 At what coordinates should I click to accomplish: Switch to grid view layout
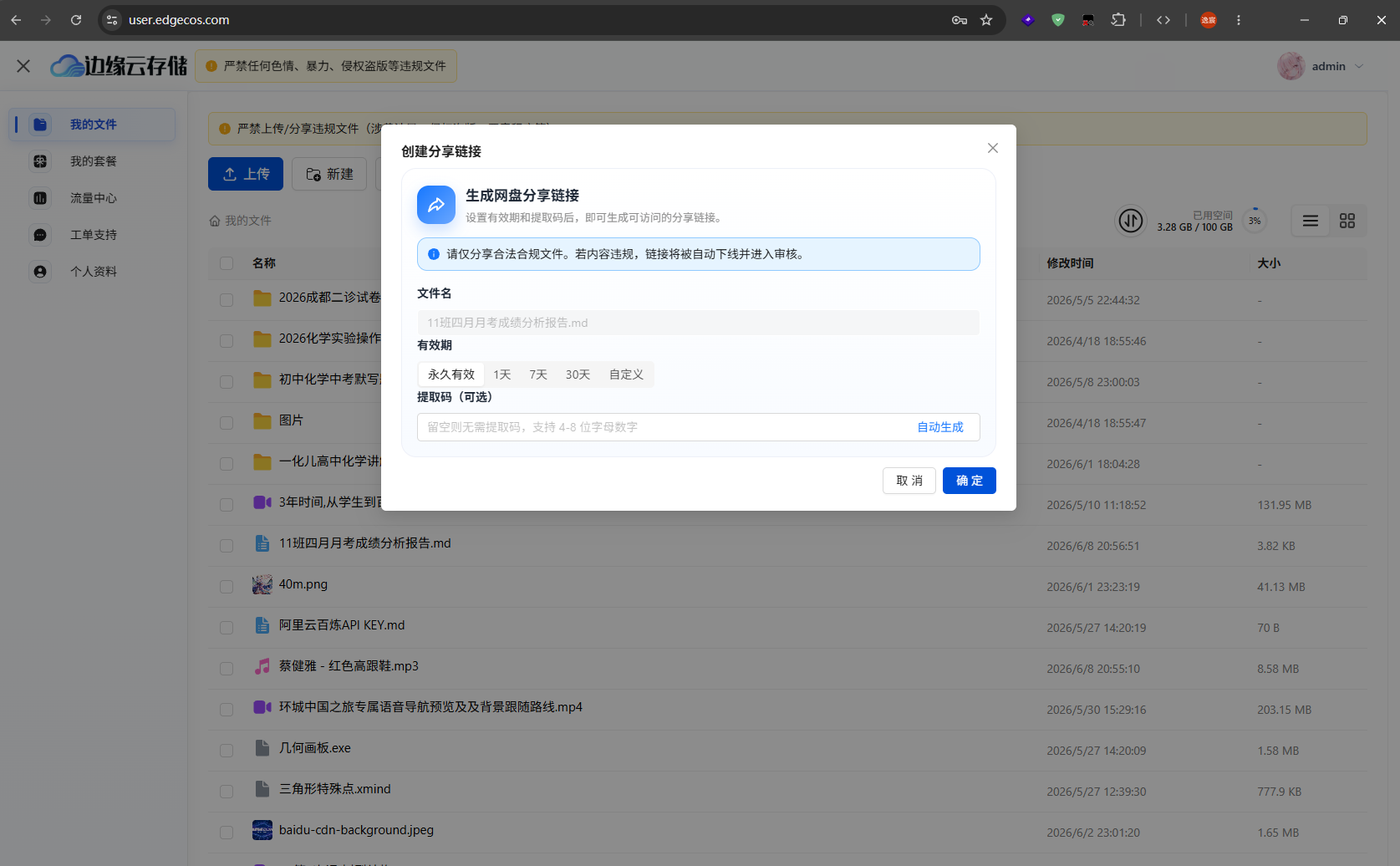tap(1347, 221)
